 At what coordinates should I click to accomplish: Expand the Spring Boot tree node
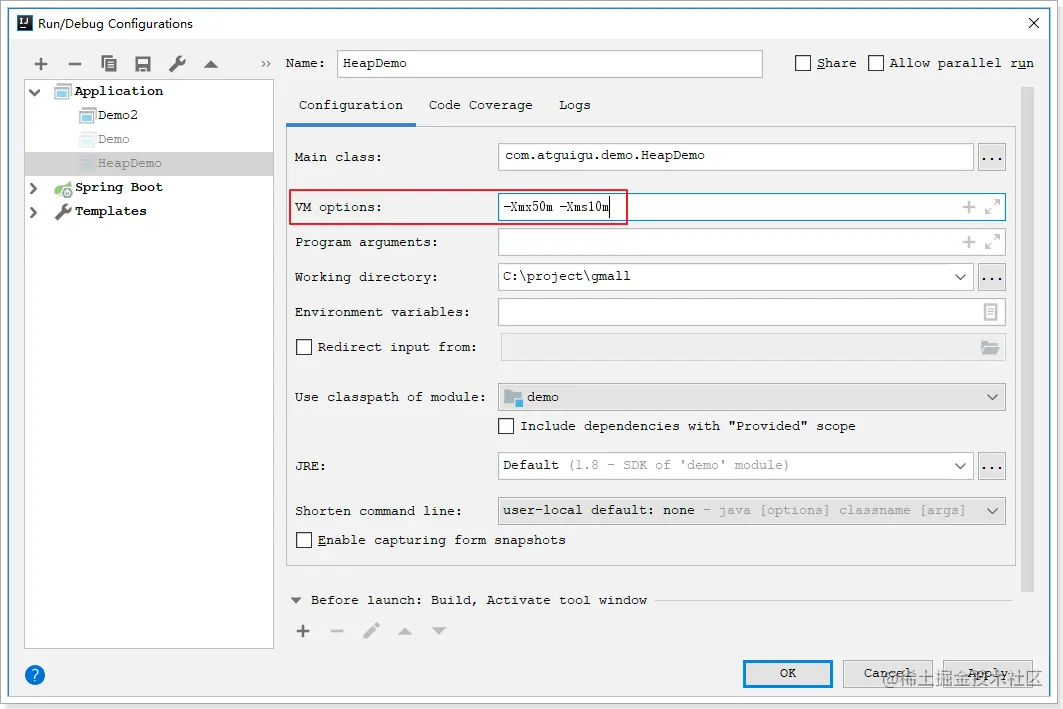click(x=33, y=188)
